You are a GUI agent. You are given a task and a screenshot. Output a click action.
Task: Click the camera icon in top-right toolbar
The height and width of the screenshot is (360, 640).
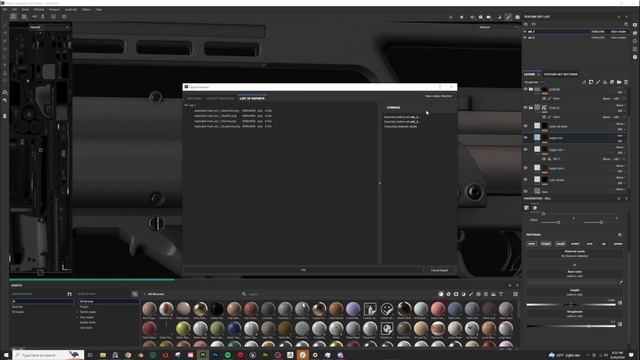tap(489, 17)
